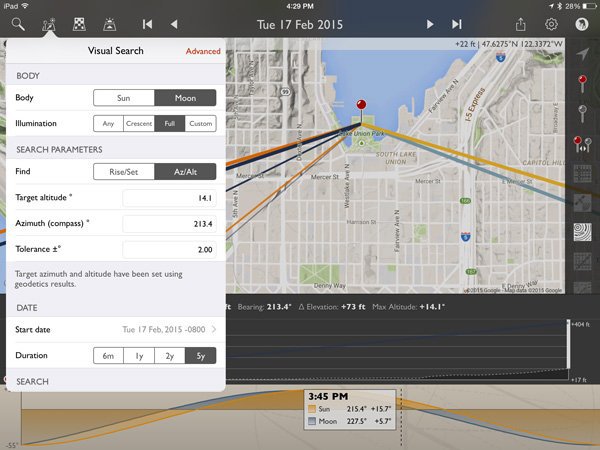Open the share icon in top bar
This screenshot has width=600, height=450.
point(519,24)
